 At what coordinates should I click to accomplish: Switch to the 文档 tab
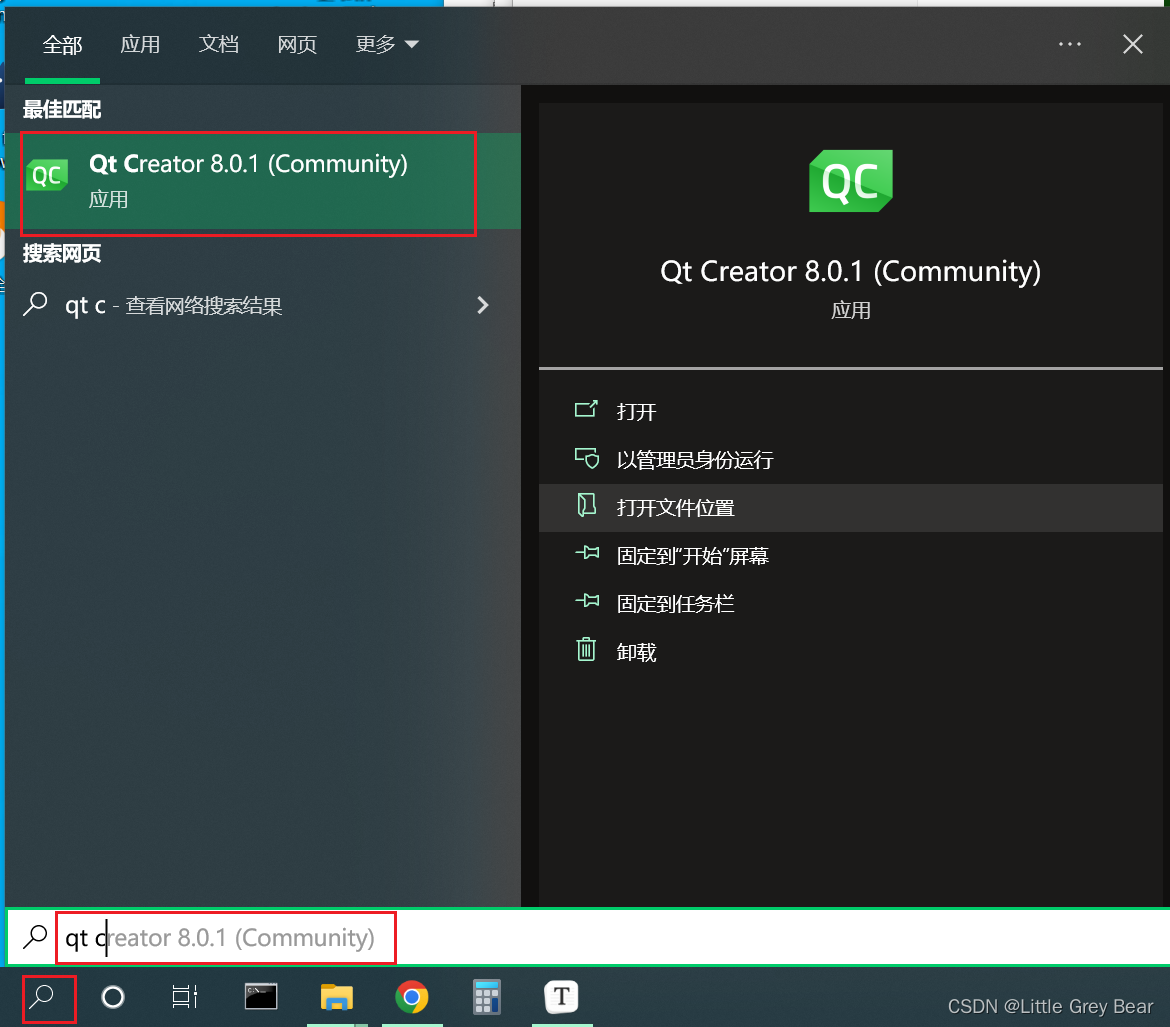pyautogui.click(x=218, y=44)
